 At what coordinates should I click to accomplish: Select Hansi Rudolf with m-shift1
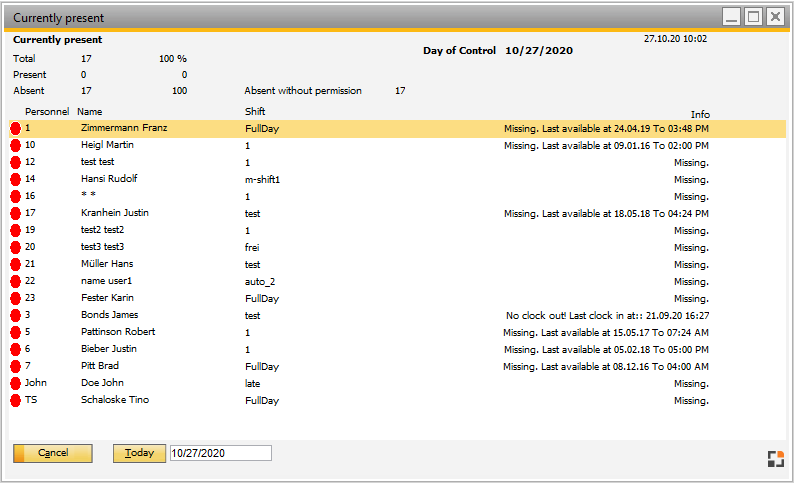pos(109,180)
